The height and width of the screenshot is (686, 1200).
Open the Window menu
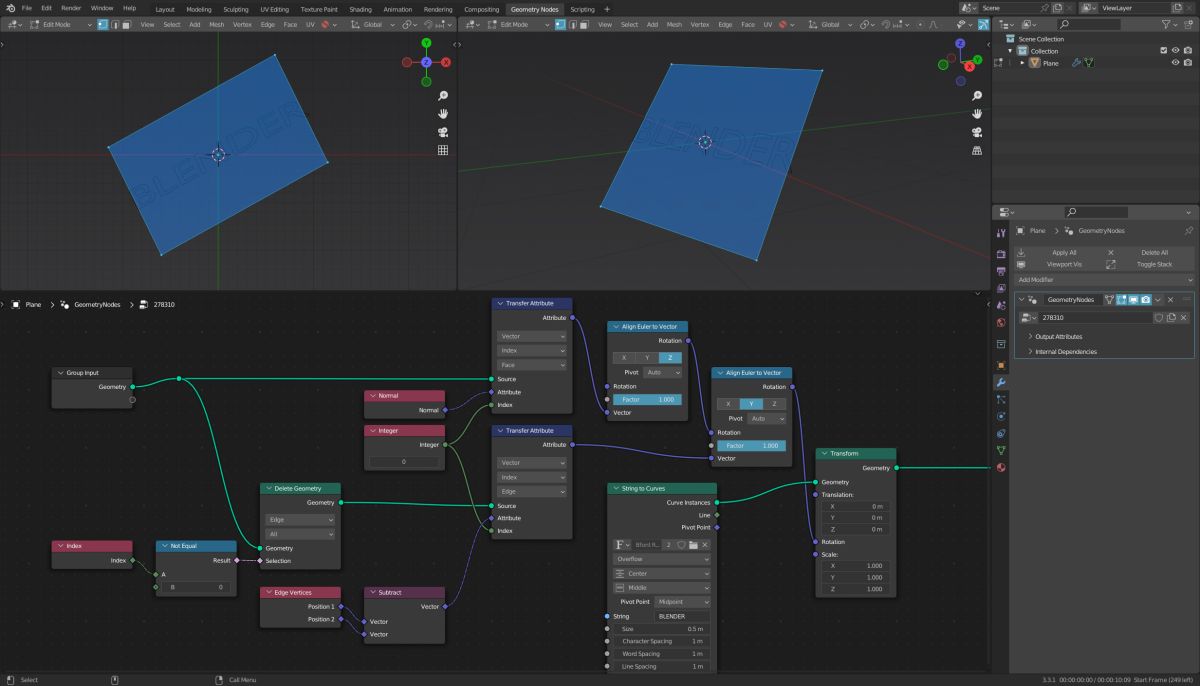click(x=102, y=8)
